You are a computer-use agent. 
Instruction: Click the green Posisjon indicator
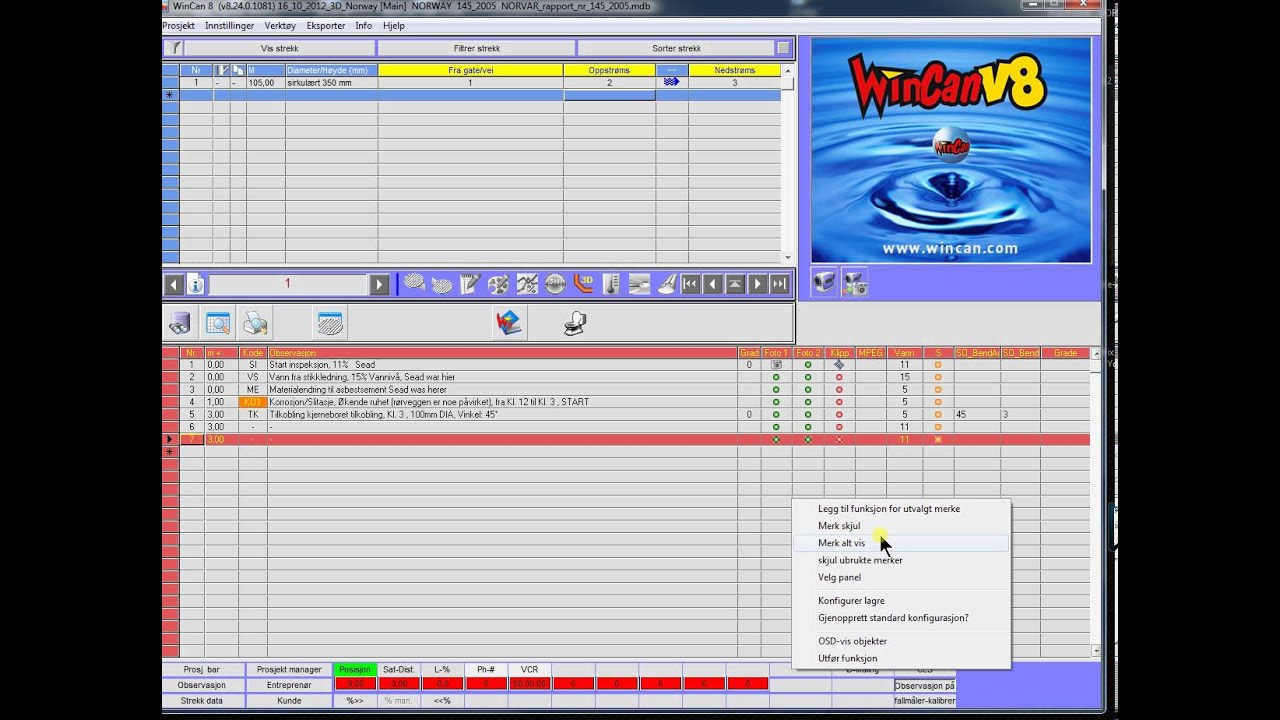click(x=354, y=670)
